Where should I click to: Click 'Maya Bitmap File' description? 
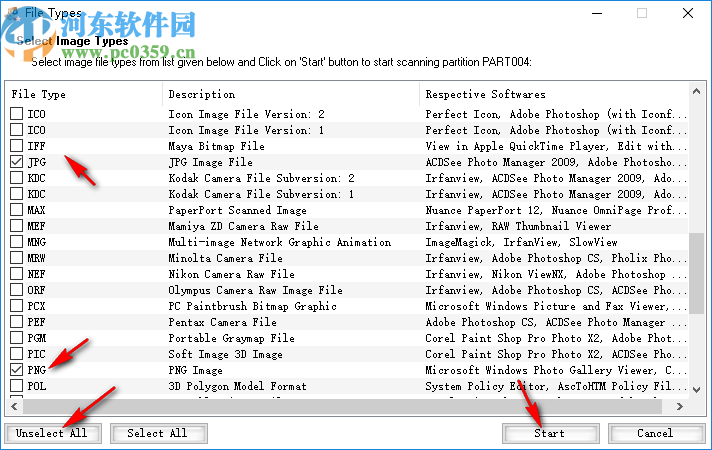pyautogui.click(x=217, y=146)
